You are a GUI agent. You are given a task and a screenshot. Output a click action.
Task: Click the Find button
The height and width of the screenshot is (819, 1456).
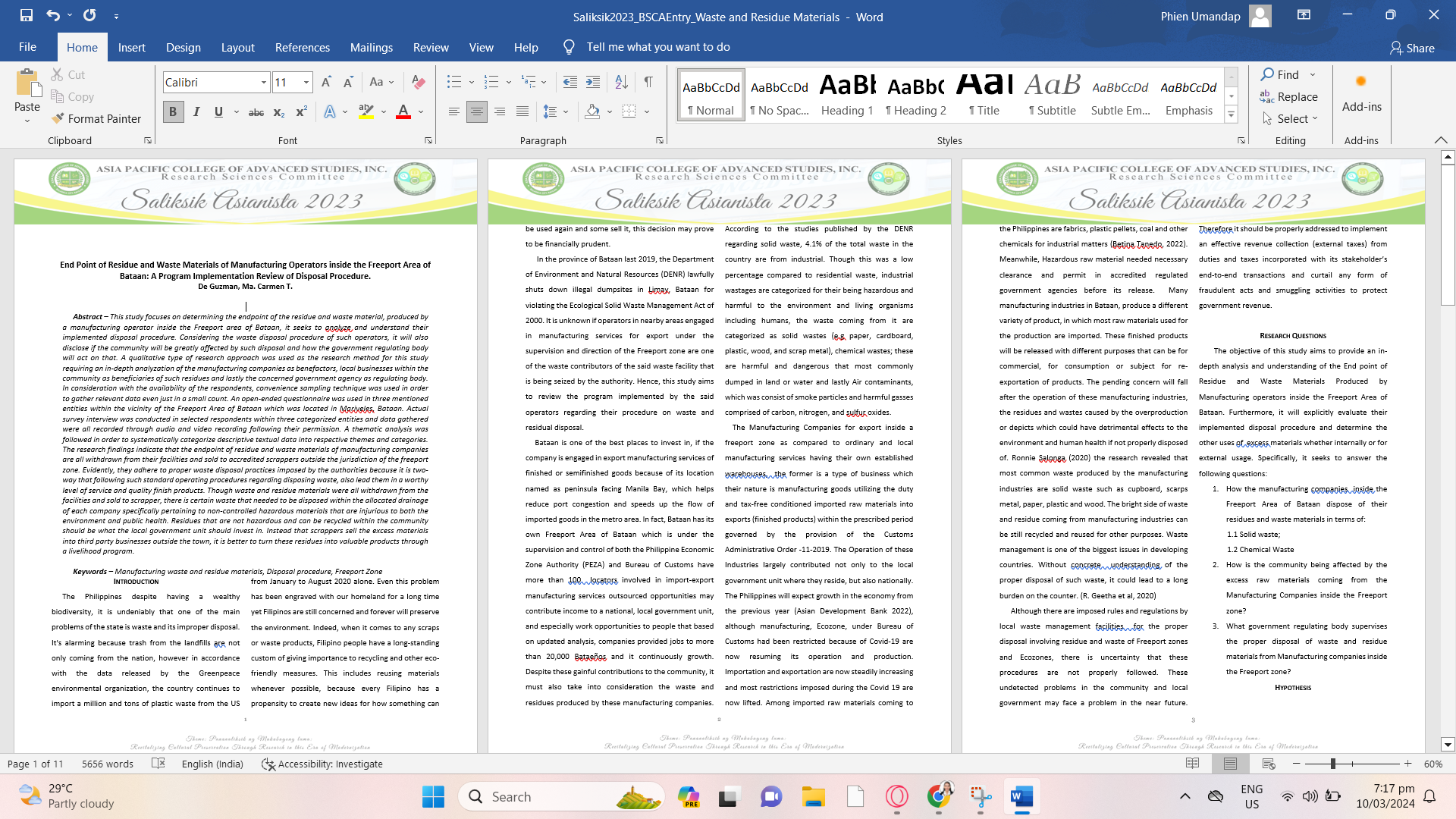coord(1280,74)
